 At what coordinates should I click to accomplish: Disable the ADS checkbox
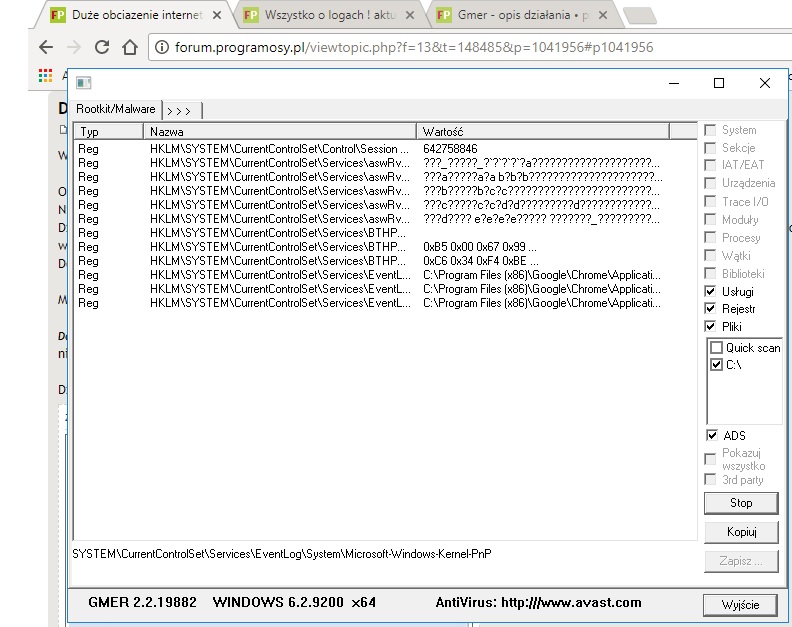711,435
